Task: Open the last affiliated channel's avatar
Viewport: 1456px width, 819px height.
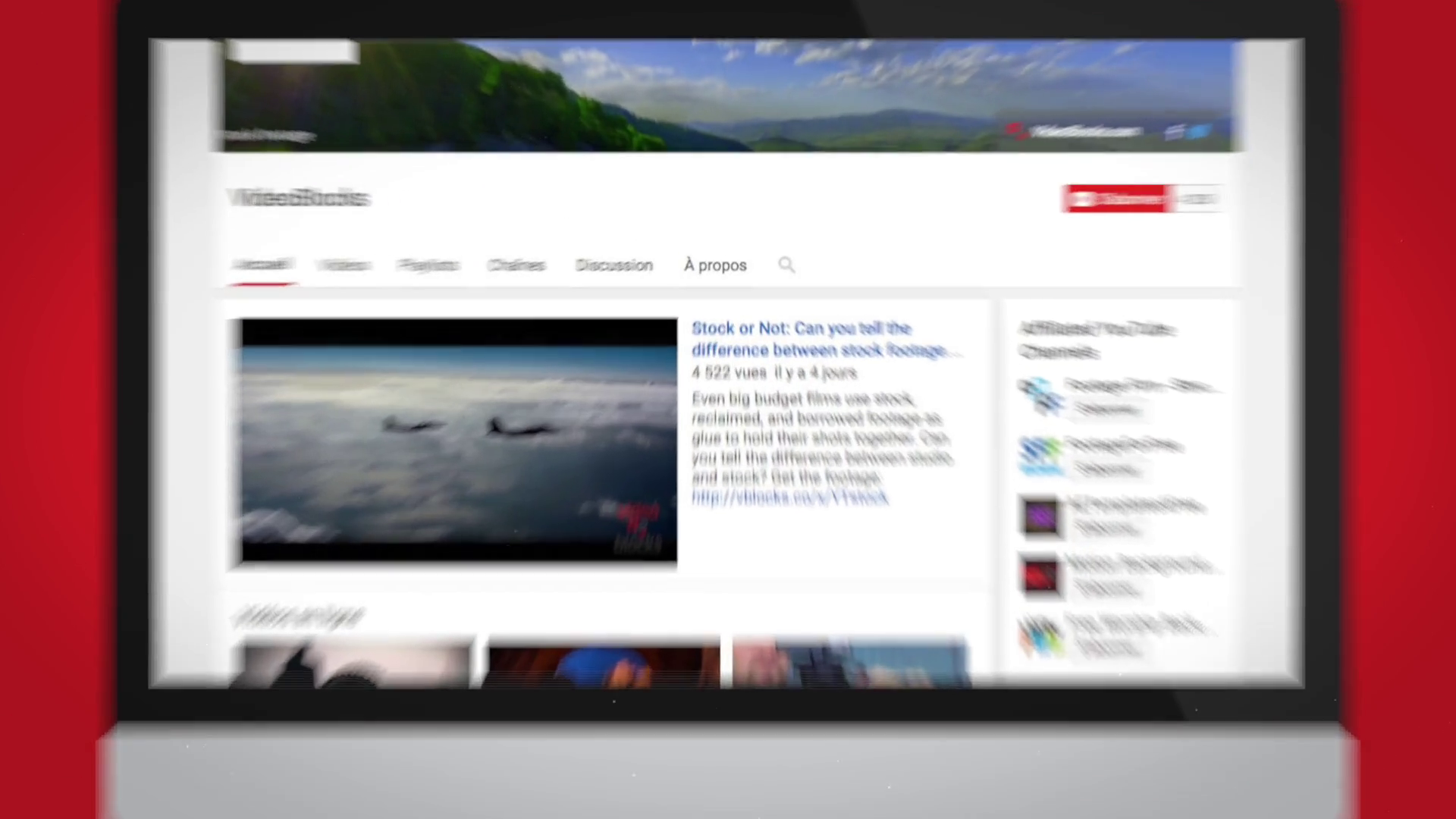Action: pos(1040,635)
